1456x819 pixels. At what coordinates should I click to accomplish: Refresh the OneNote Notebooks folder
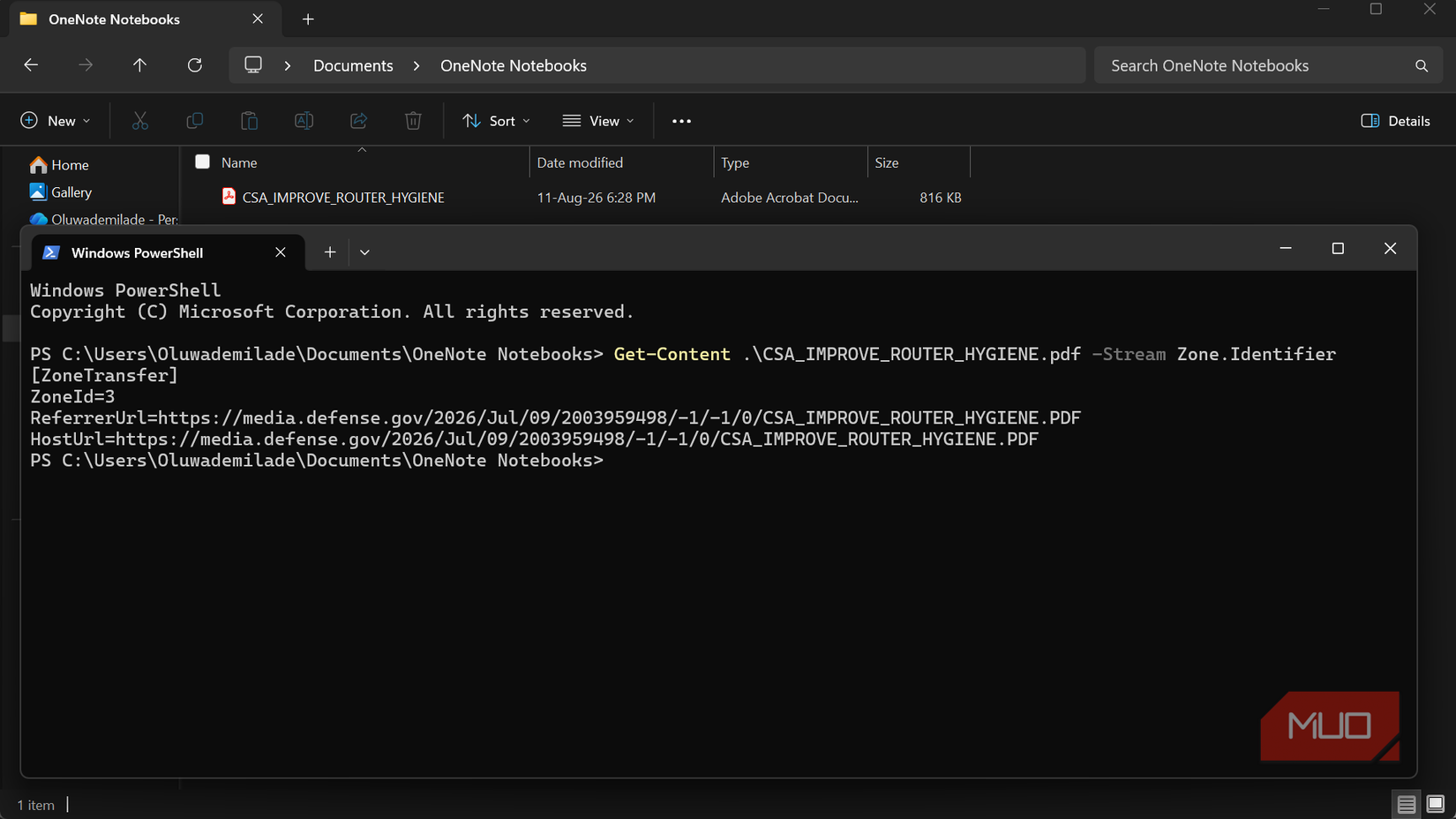pos(195,65)
